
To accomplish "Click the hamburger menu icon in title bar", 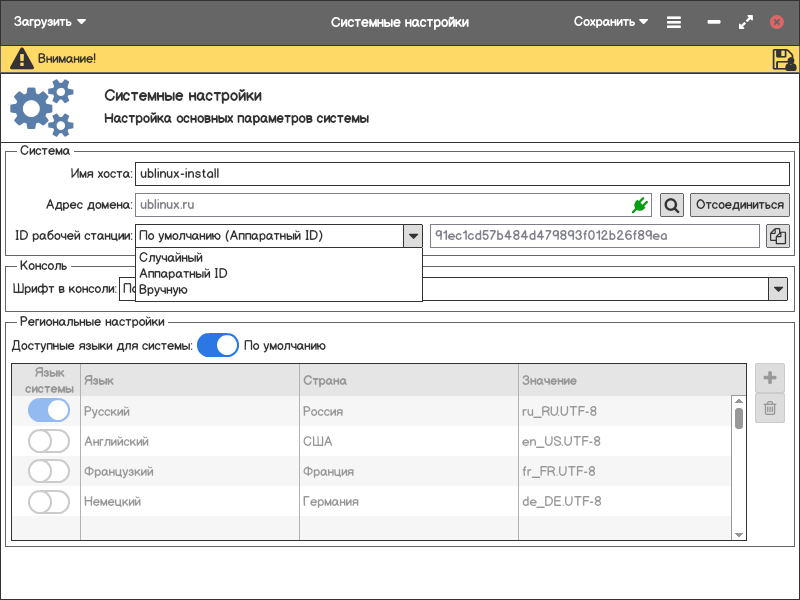I will (674, 22).
